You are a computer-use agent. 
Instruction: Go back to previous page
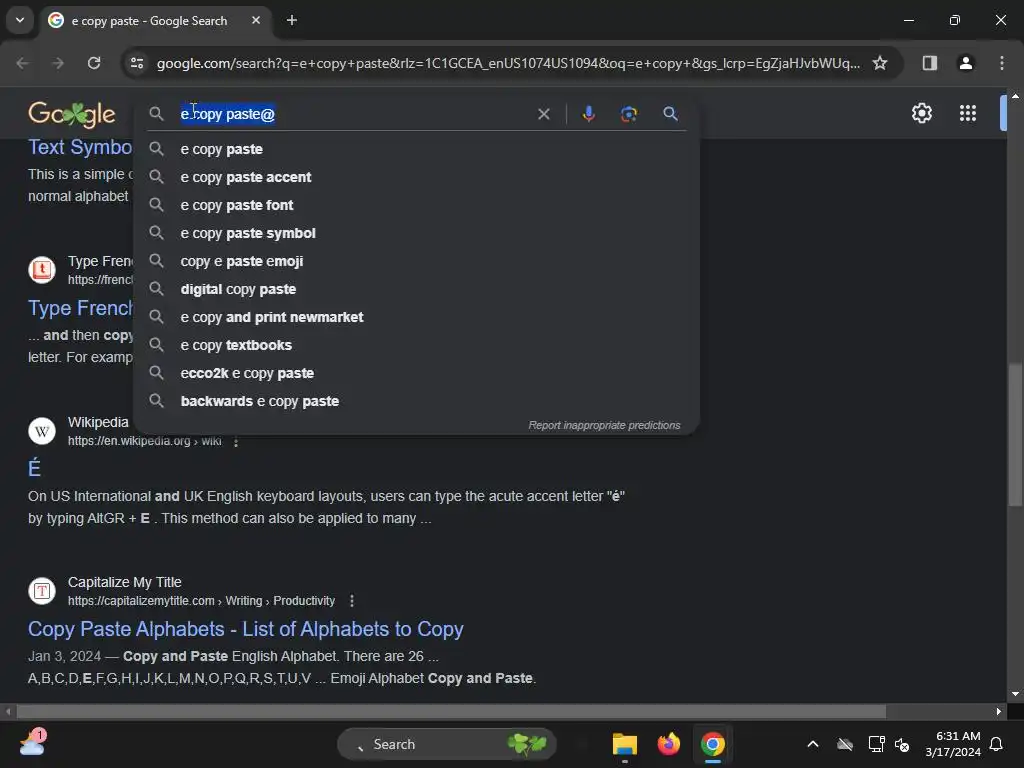[22, 63]
